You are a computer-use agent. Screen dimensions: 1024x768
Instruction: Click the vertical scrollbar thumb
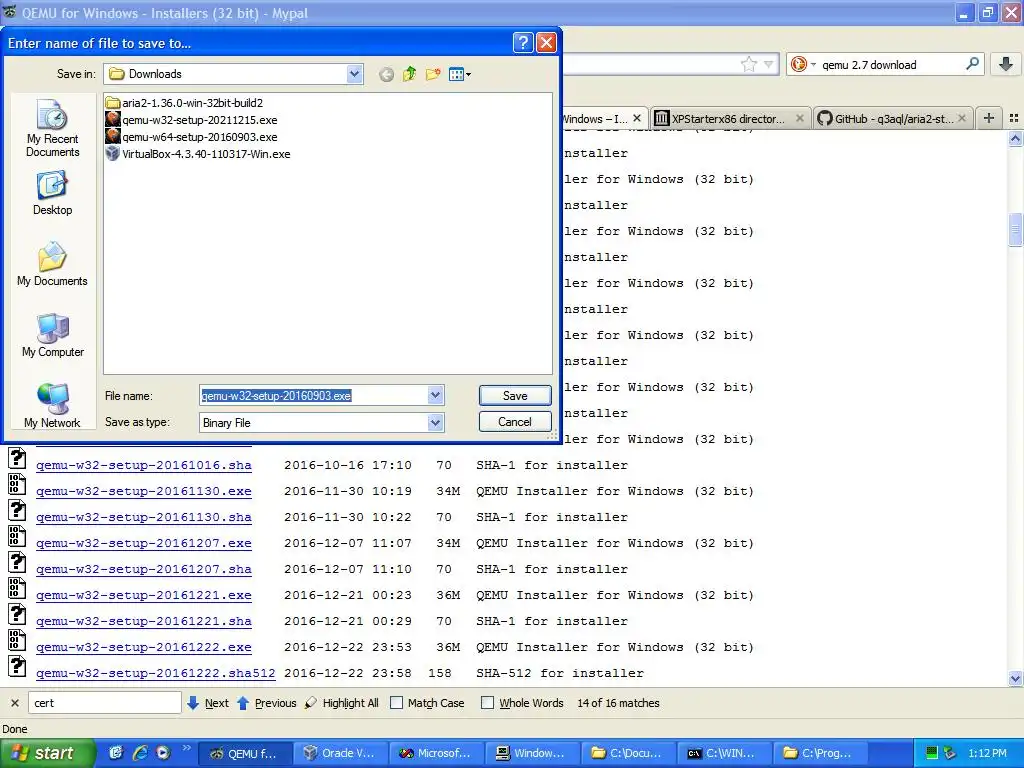(x=1015, y=230)
